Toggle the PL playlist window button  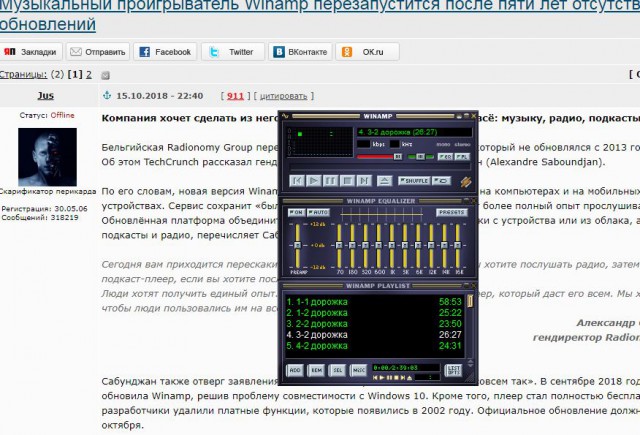462,157
